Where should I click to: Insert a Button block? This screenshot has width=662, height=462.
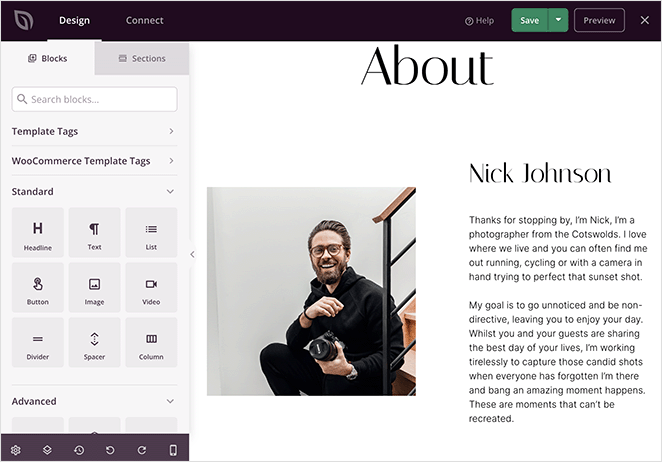pyautogui.click(x=38, y=288)
